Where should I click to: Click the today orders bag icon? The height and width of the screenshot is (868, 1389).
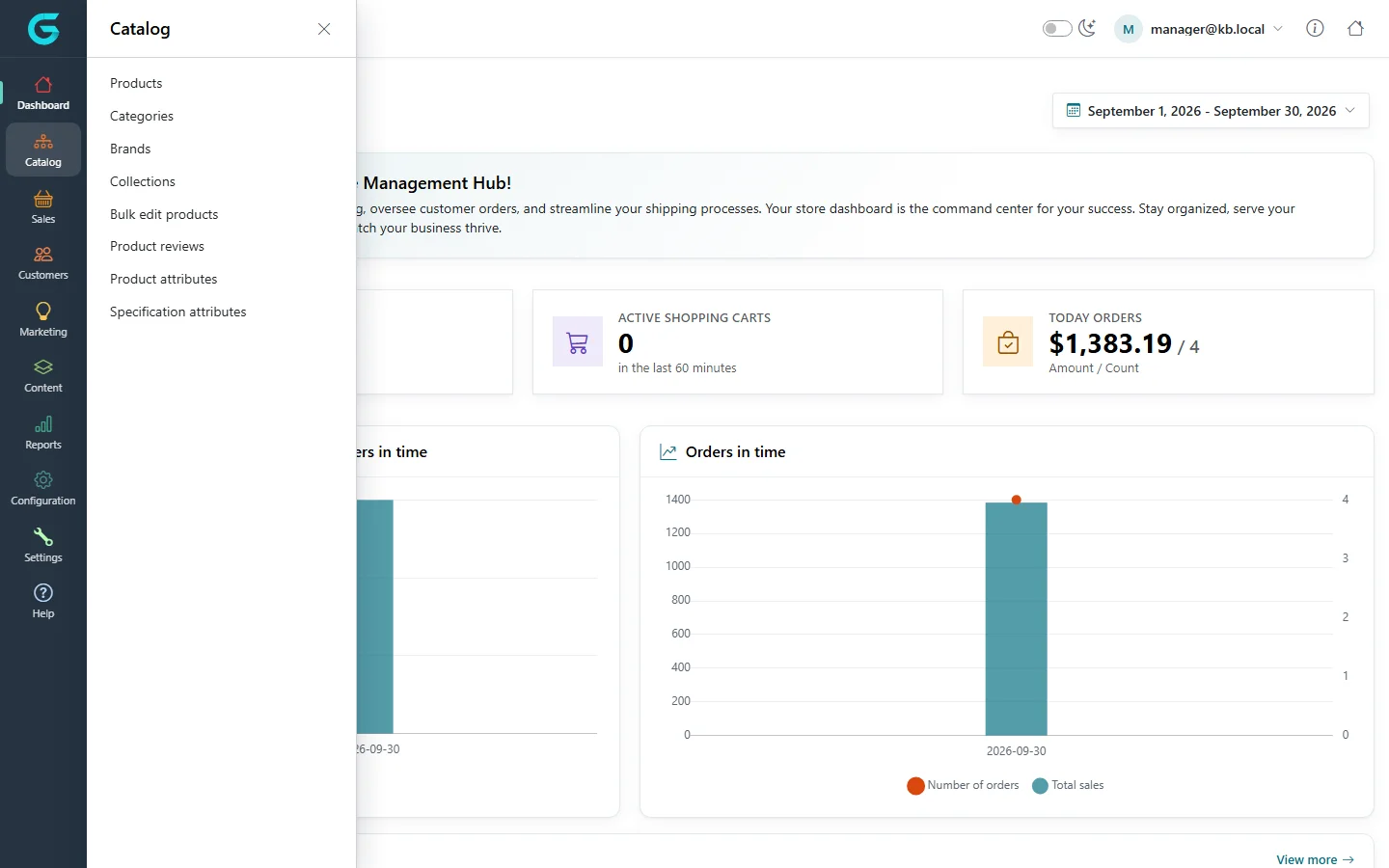point(1008,341)
